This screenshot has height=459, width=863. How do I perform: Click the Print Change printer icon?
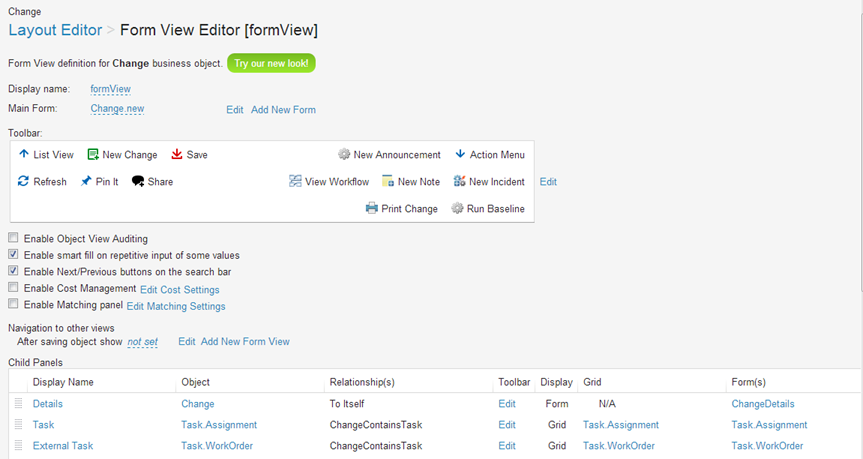(x=372, y=209)
